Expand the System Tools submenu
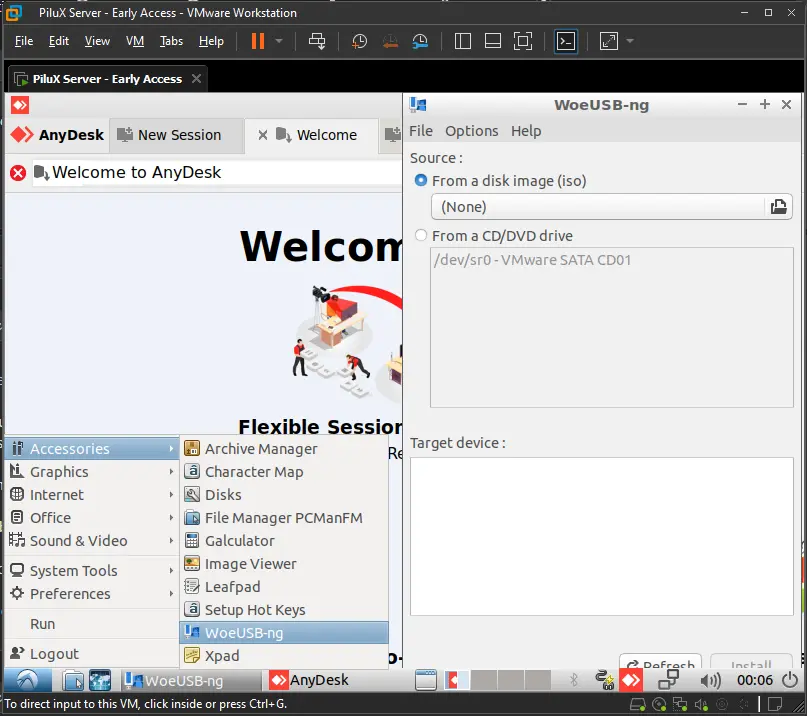Image resolution: width=807 pixels, height=716 pixels. click(x=92, y=570)
